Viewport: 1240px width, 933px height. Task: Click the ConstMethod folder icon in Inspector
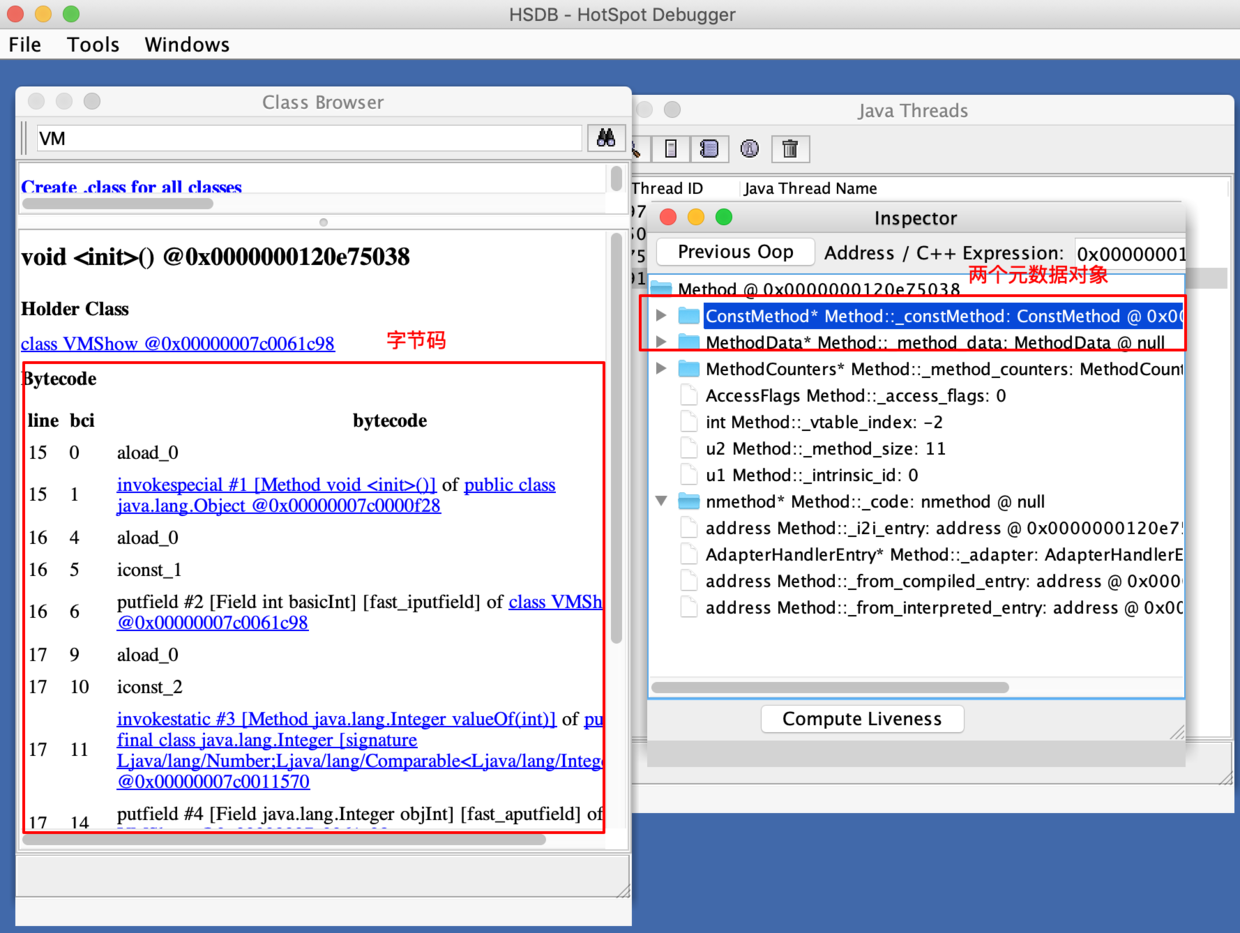click(x=689, y=316)
